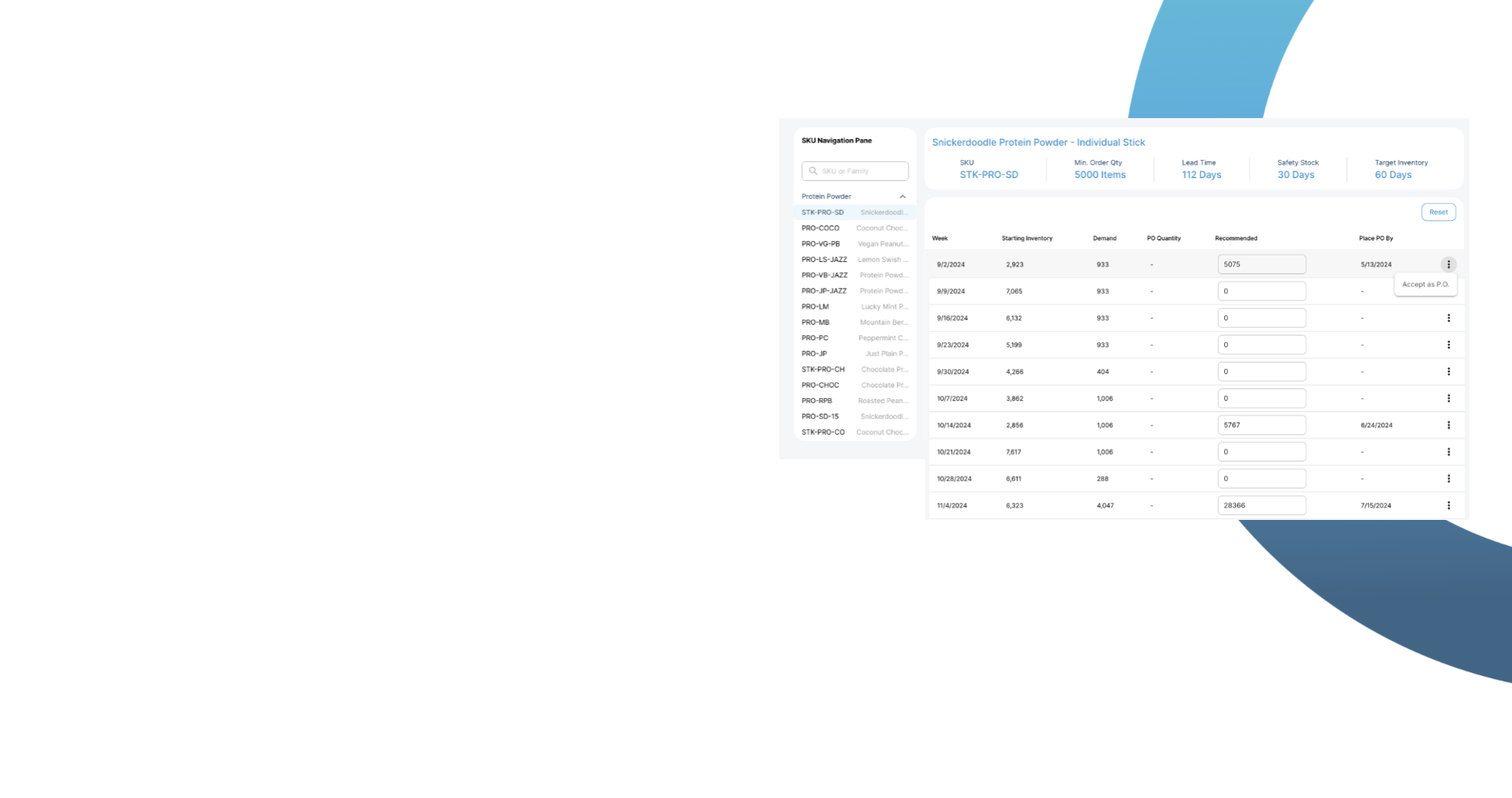Open three-dot menu for week 11/4/2024
Screen dimensions: 1512x798
click(1448, 505)
